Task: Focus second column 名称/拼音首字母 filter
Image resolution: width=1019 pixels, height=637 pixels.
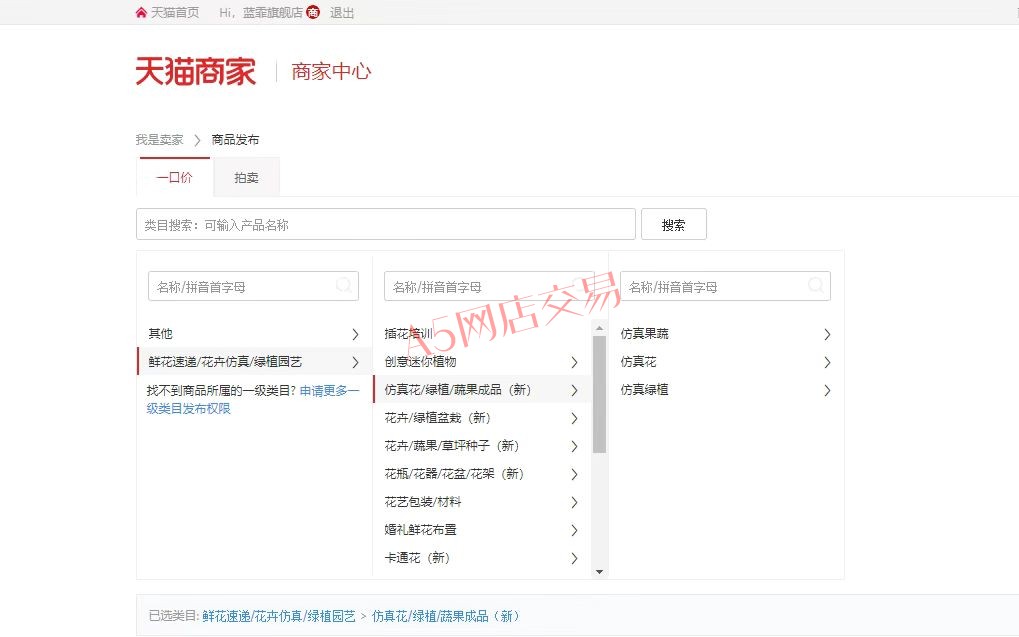Action: (489, 286)
